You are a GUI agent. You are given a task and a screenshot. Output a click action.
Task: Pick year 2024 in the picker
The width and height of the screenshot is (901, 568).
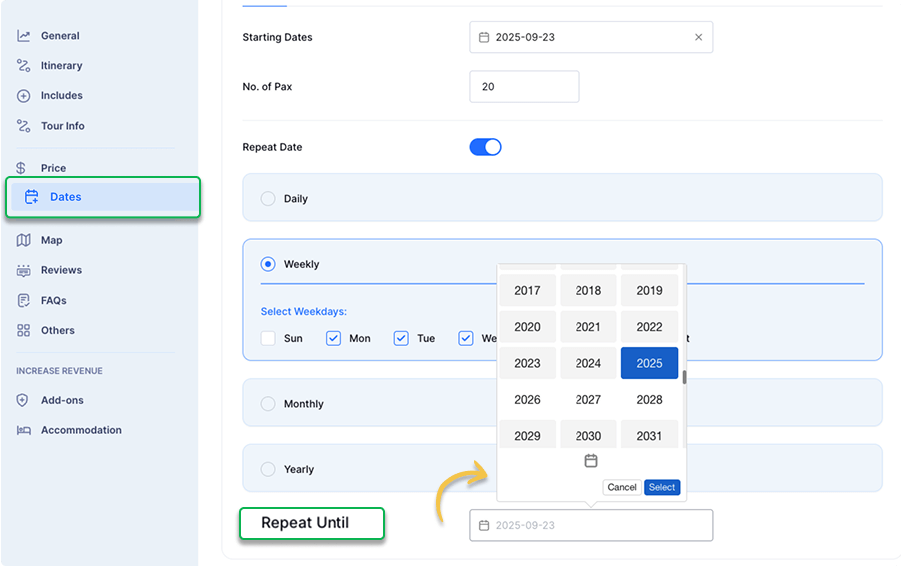click(588, 363)
